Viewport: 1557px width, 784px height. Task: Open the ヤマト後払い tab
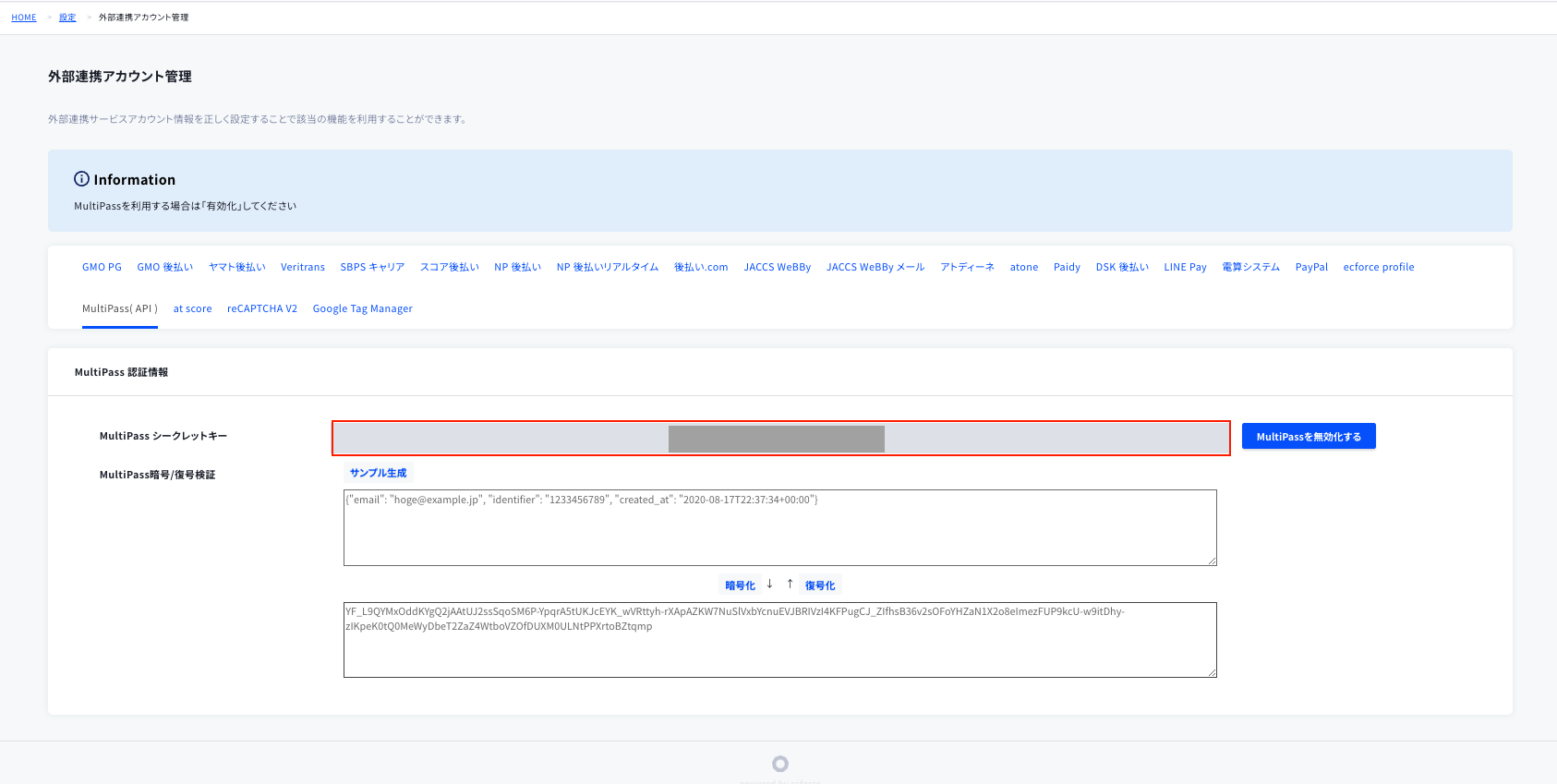click(x=237, y=267)
